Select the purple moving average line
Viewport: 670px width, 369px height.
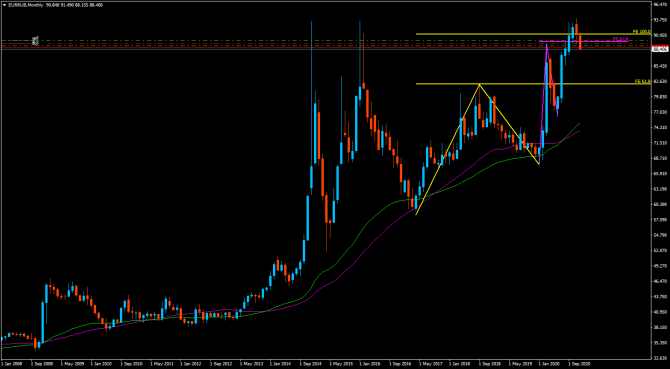coord(363,253)
